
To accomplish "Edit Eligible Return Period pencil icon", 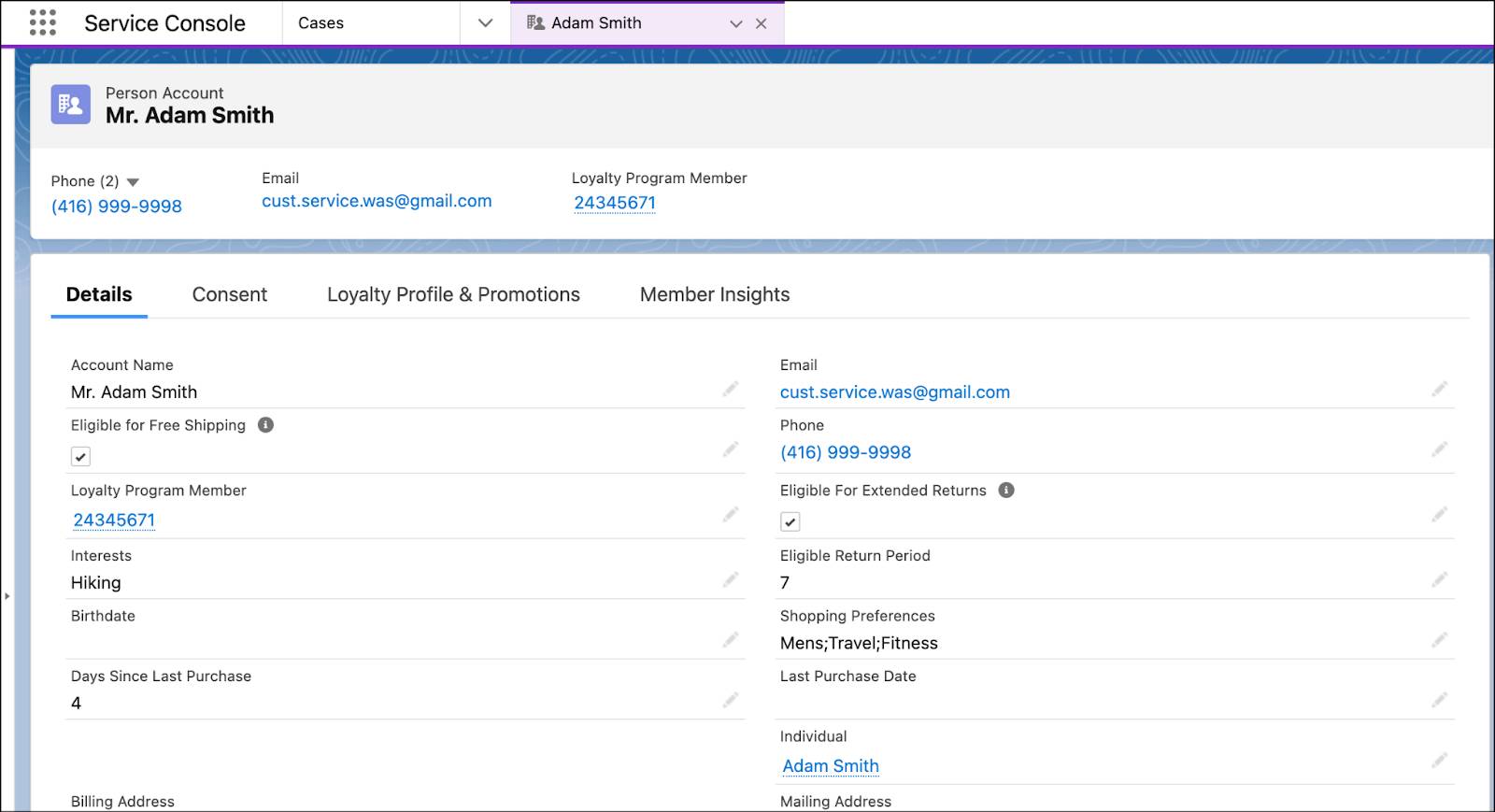I will click(x=1440, y=579).
